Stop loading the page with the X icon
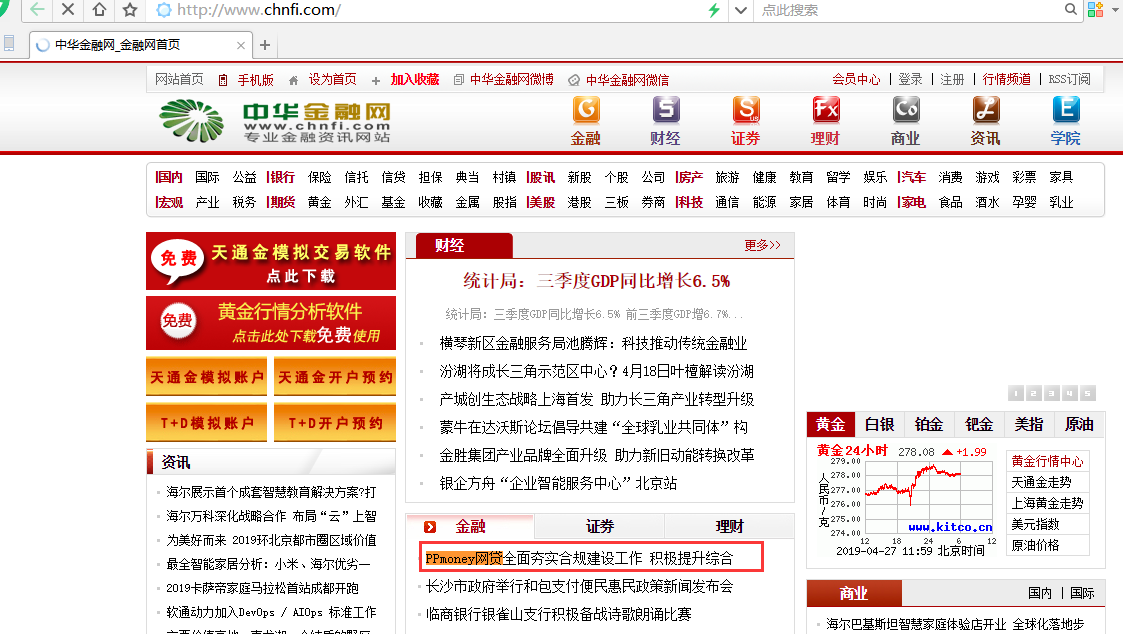 coord(68,9)
